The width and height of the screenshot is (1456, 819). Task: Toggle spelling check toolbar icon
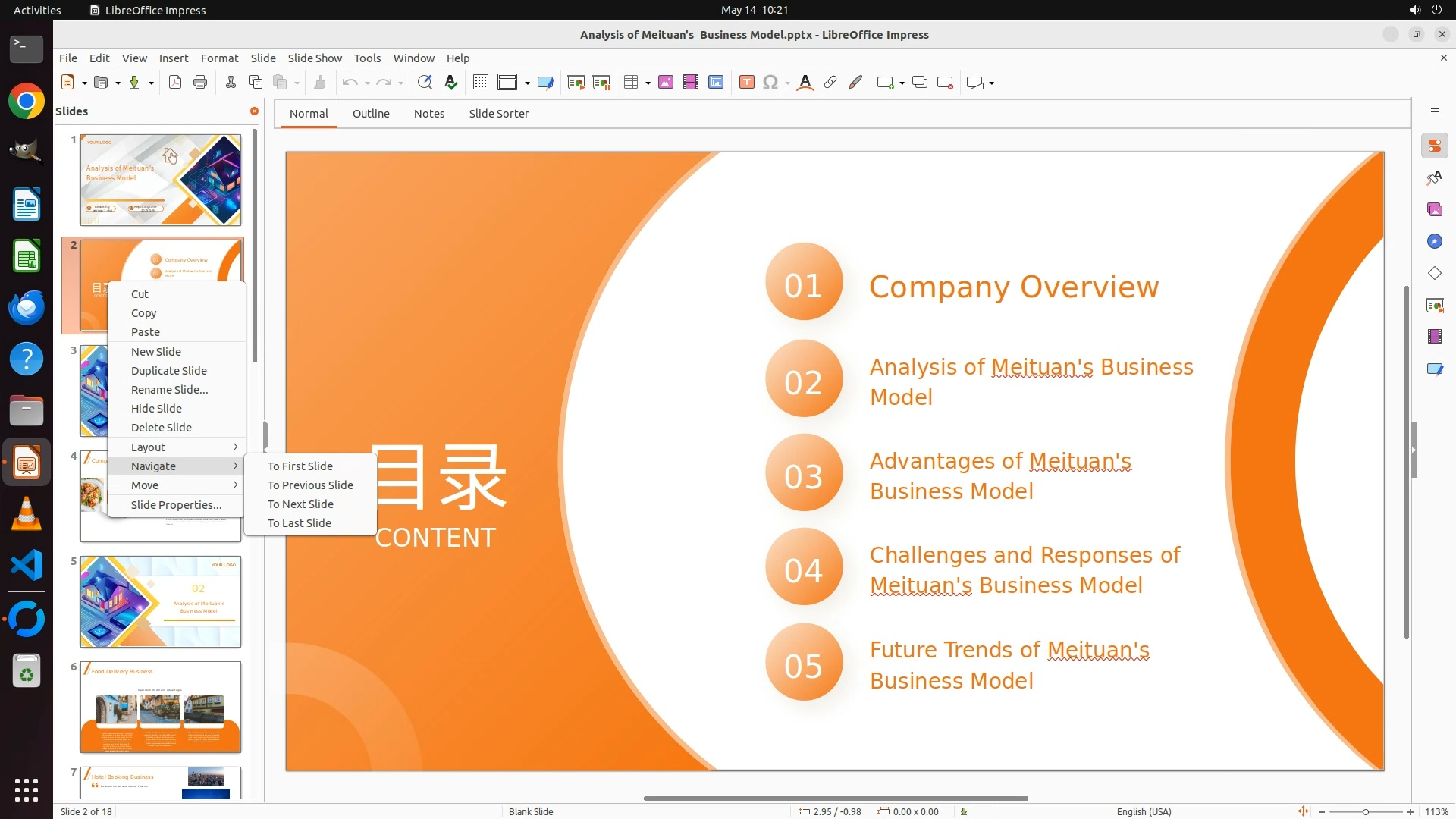tap(451, 83)
